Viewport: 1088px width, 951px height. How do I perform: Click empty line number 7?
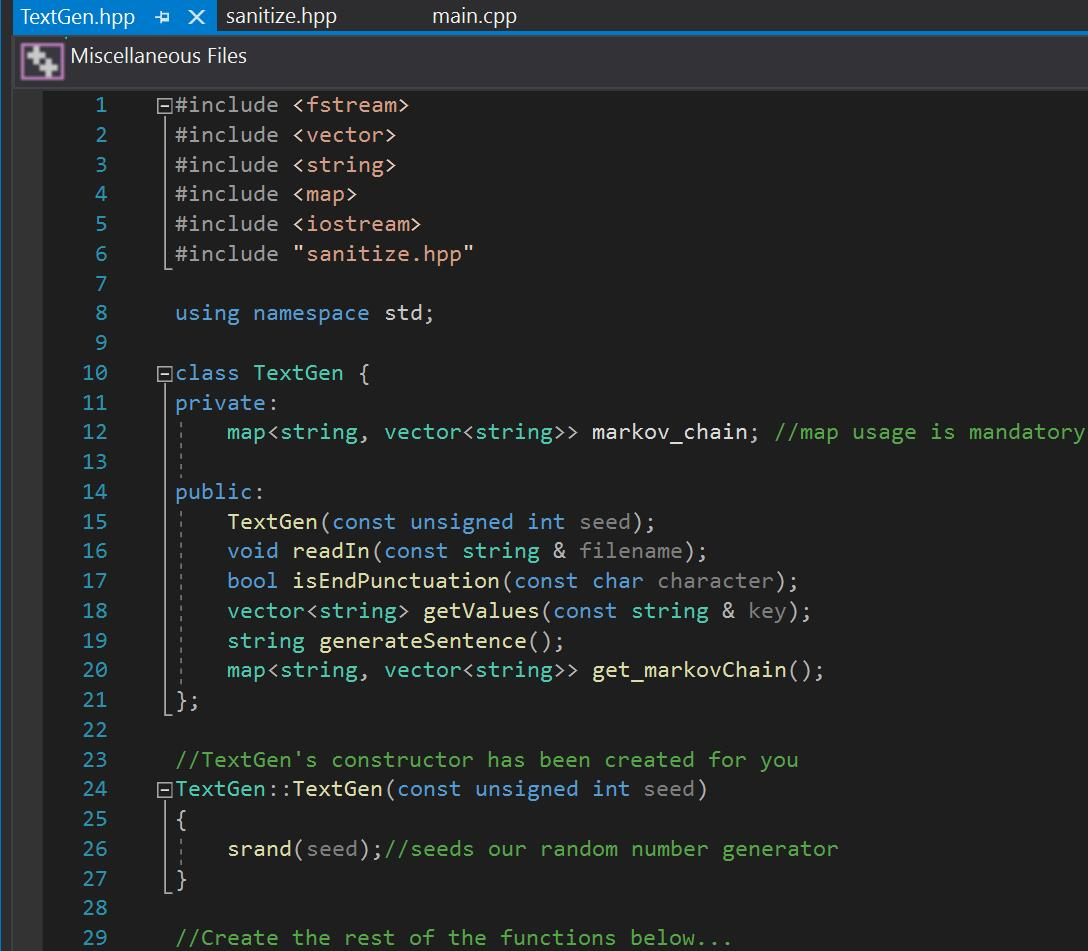coord(101,284)
